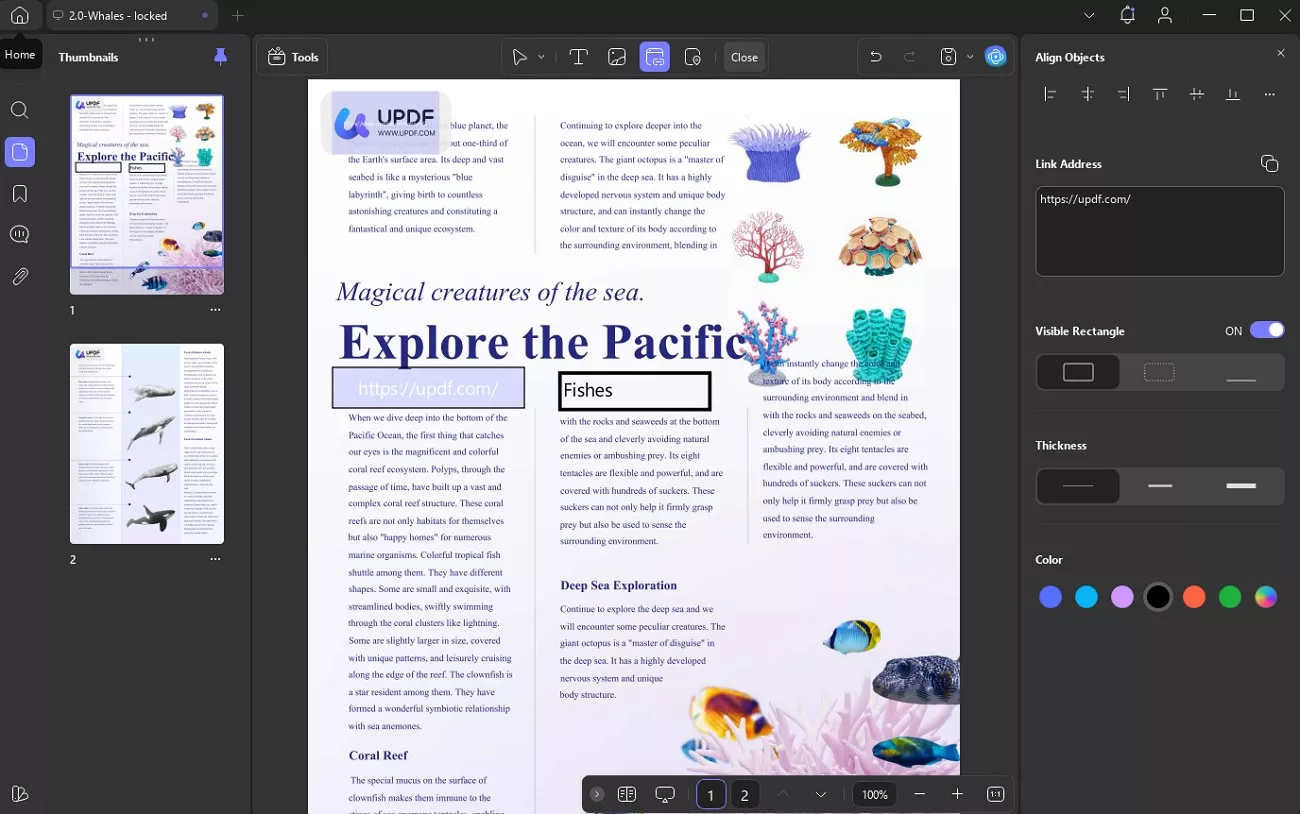Screen dimensions: 1300x814
Task: Select the thickest line under Thickness
Action: (1241, 486)
